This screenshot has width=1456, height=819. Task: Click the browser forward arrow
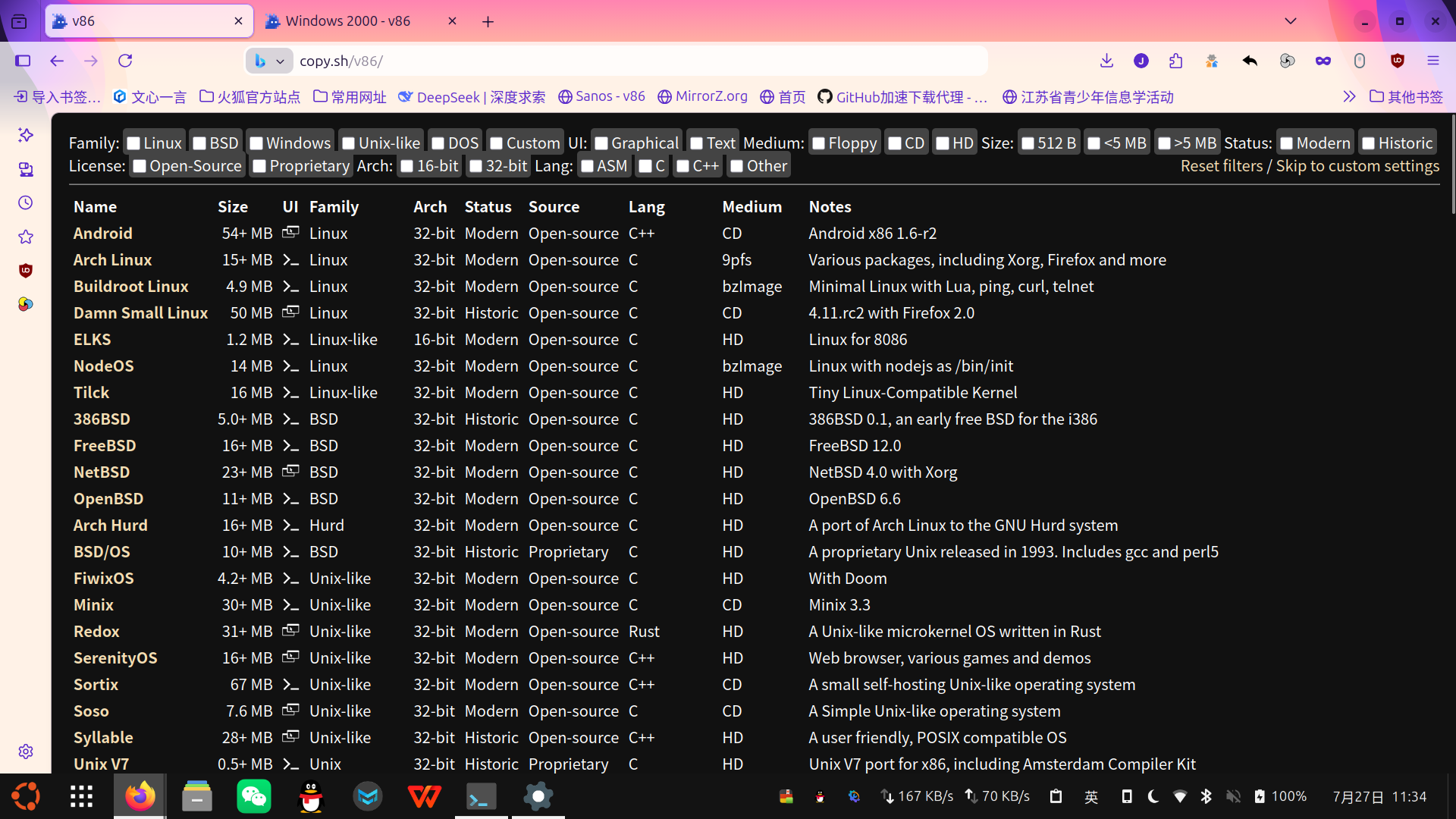click(x=91, y=61)
